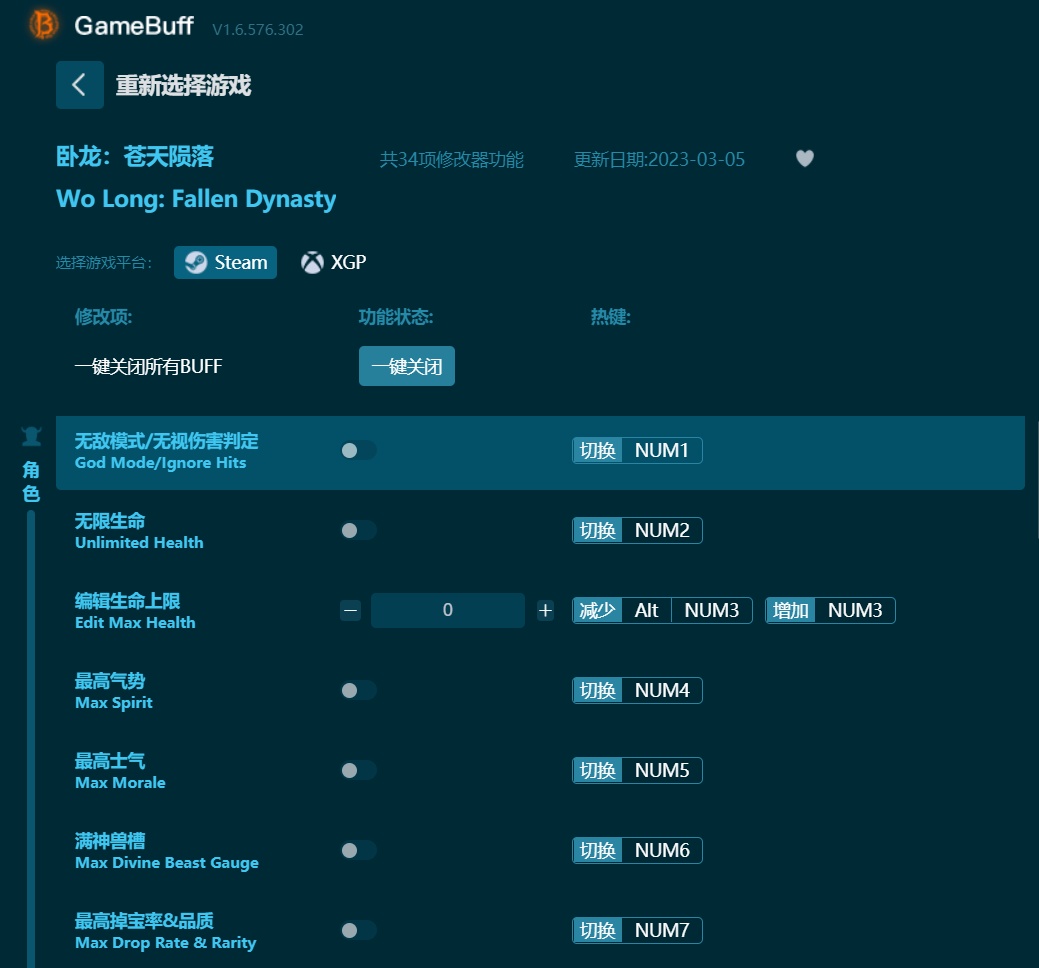
Task: Toggle the Max Morale switch
Action: (358, 770)
